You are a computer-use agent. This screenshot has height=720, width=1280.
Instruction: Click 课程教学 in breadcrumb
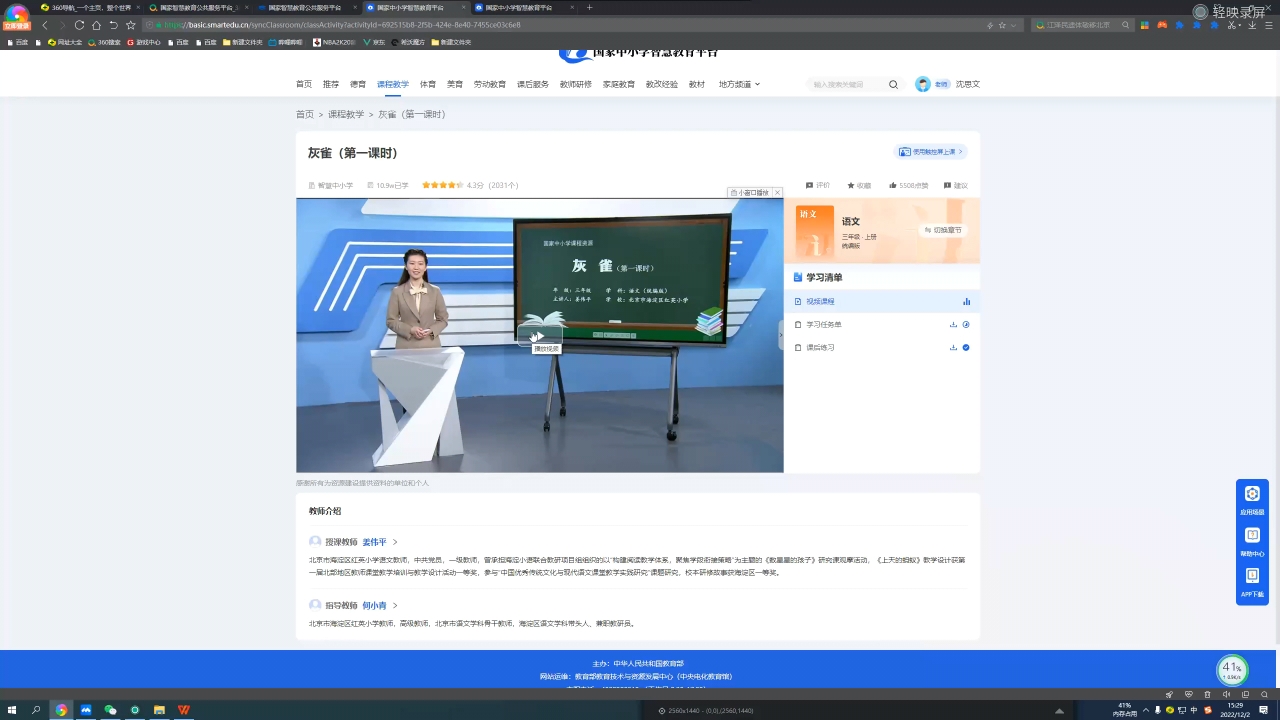(x=346, y=115)
